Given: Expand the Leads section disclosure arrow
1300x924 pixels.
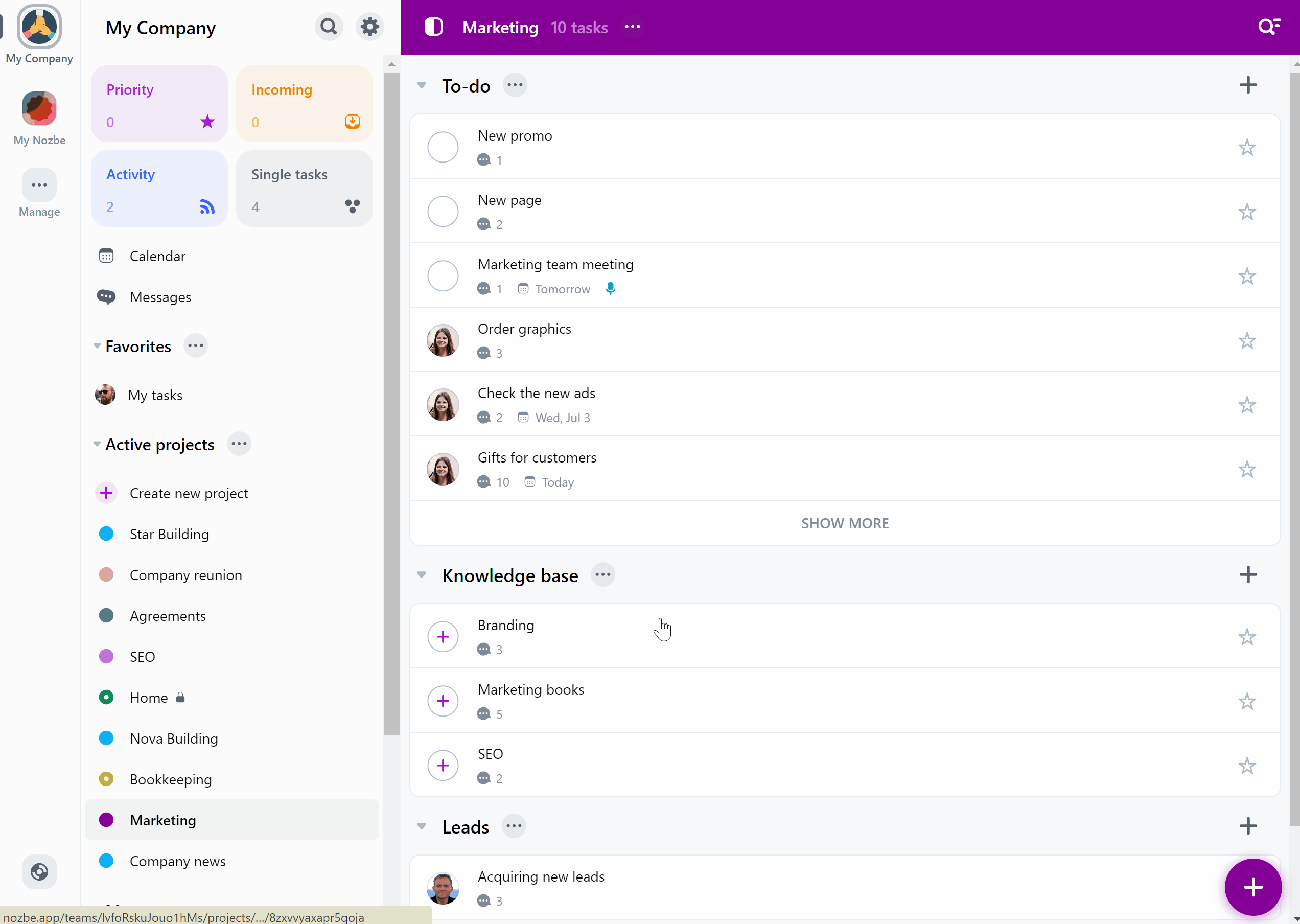Looking at the screenshot, I should [421, 826].
